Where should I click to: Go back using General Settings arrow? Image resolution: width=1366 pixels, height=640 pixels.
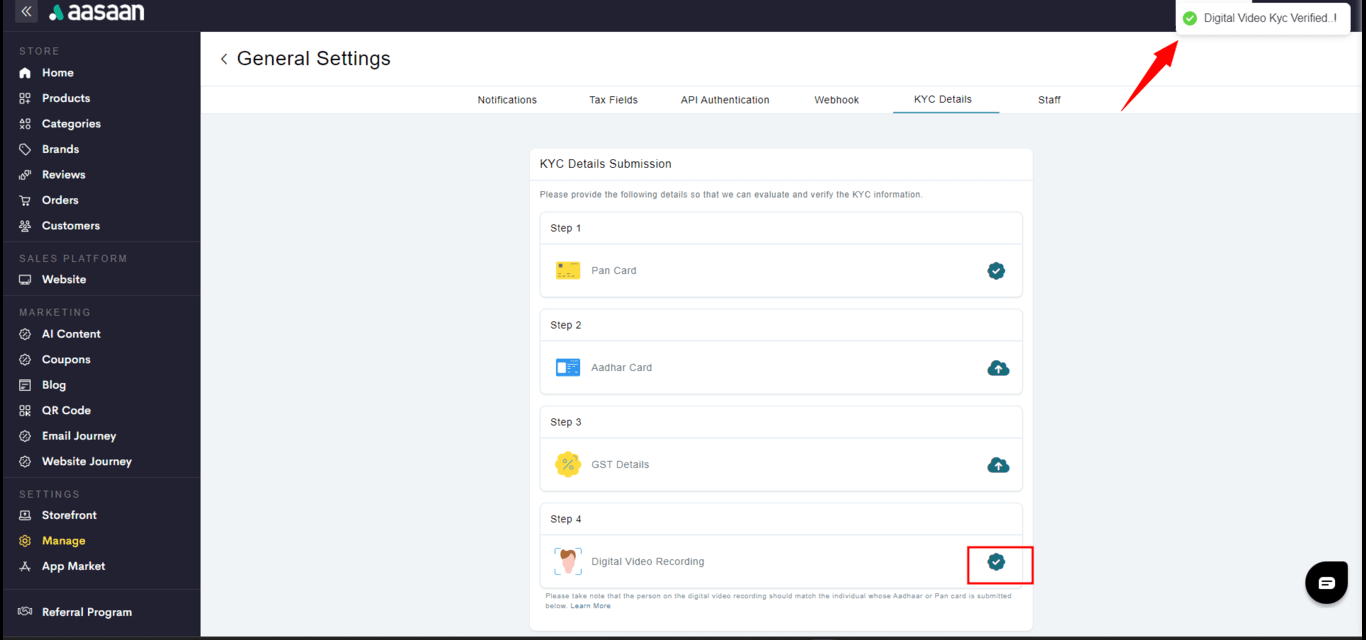pos(224,59)
